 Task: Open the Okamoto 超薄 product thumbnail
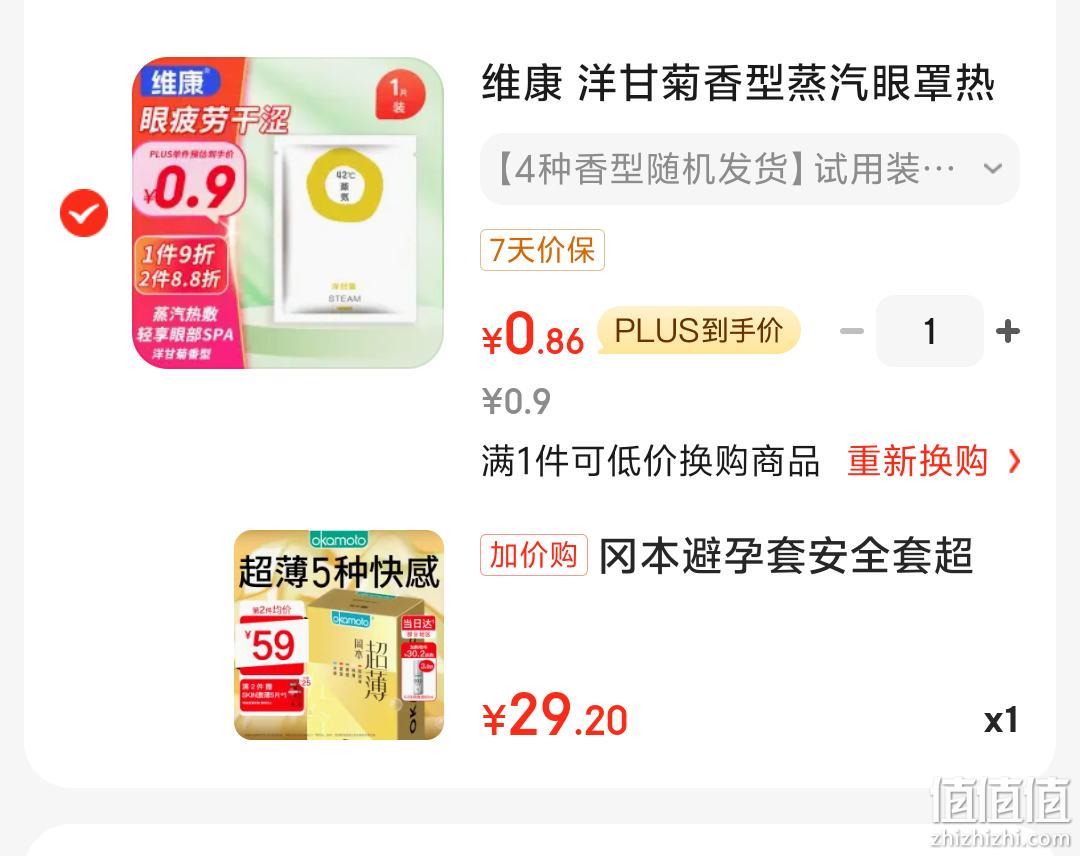pos(339,635)
